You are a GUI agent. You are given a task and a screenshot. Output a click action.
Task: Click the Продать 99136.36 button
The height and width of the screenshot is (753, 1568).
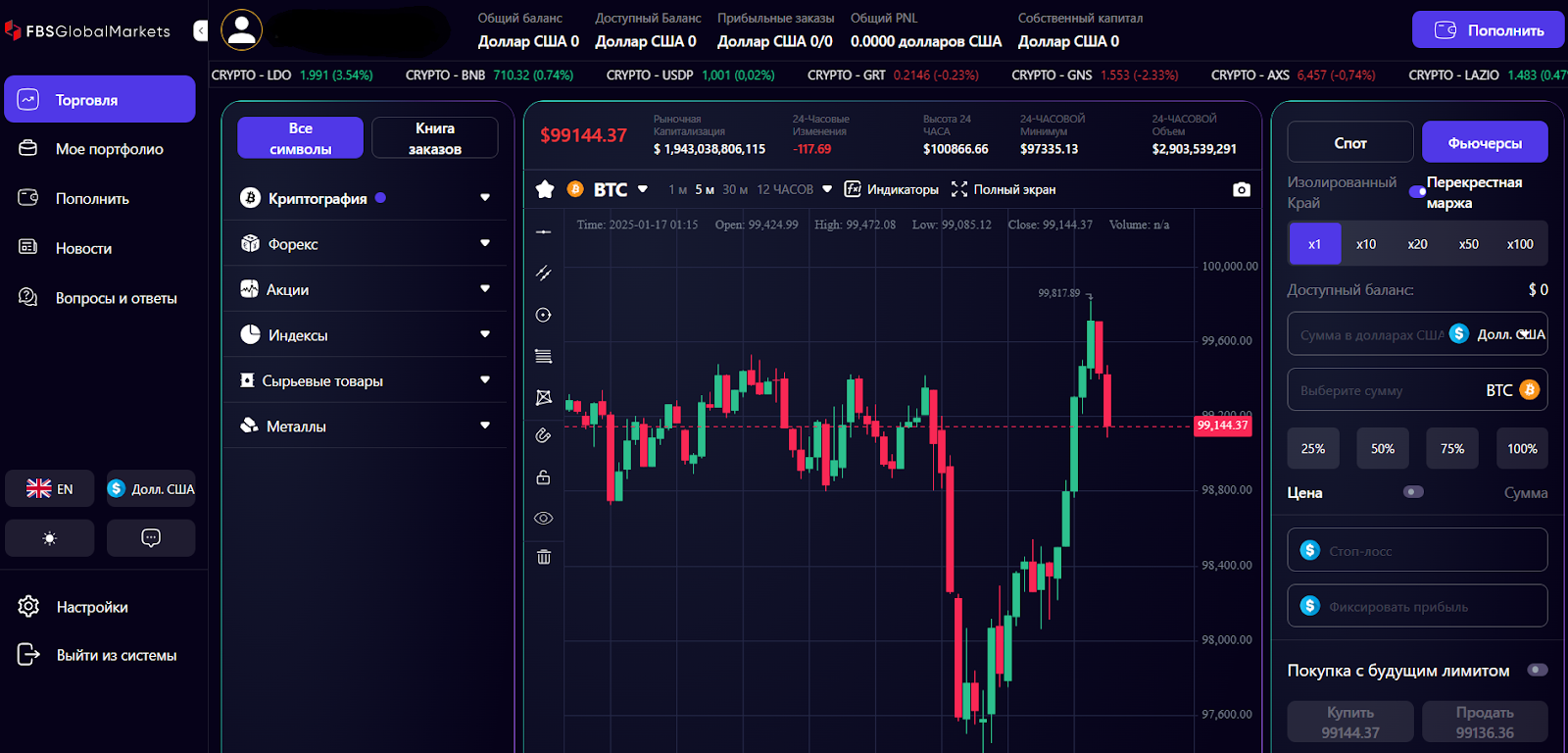point(1485,722)
